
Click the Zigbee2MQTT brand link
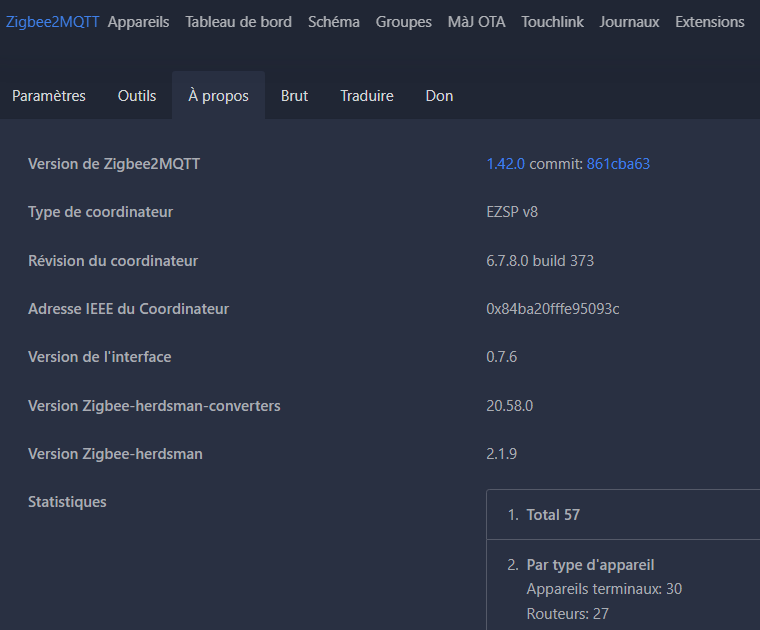(53, 22)
